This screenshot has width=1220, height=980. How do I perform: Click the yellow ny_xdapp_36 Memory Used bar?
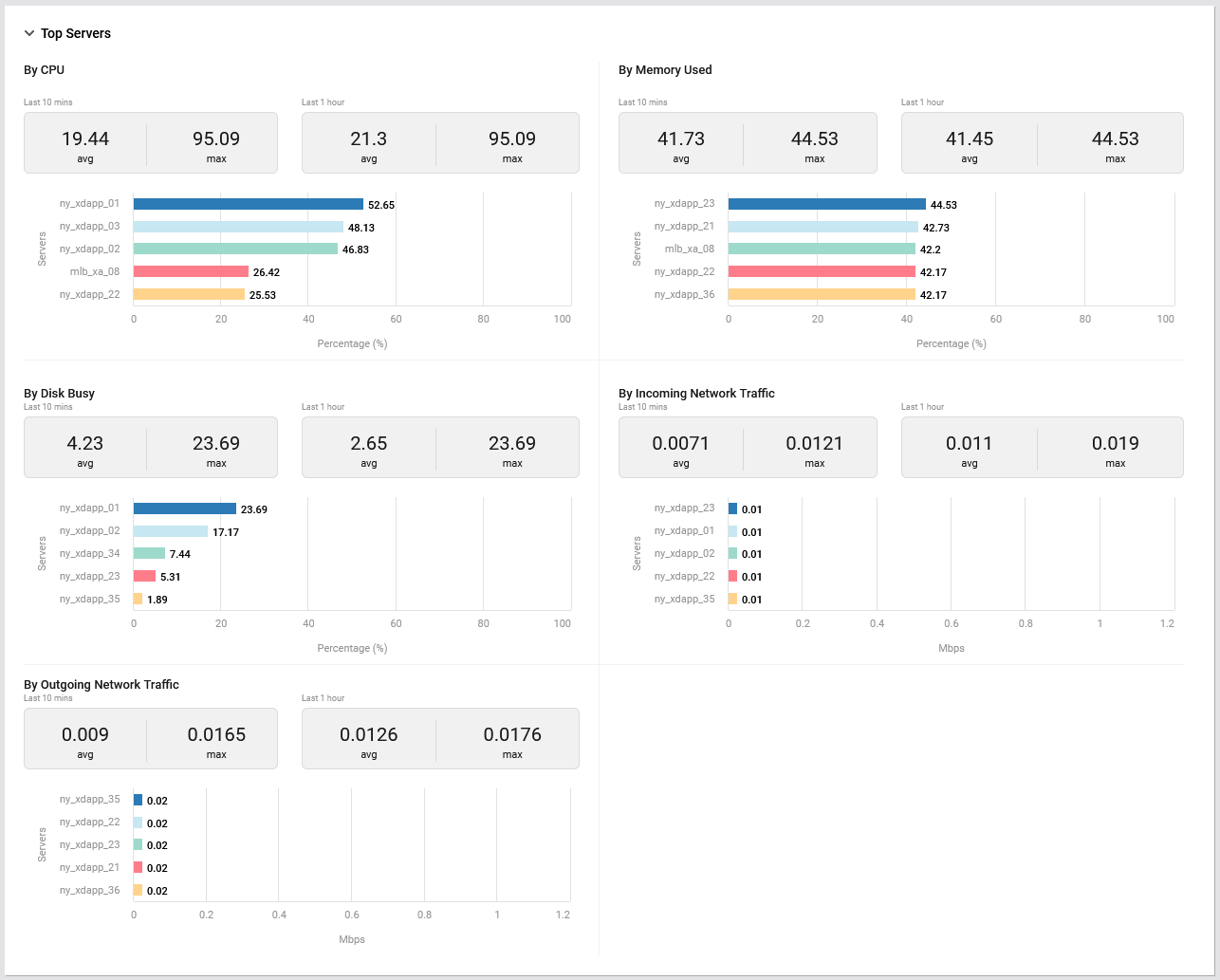pos(822,294)
